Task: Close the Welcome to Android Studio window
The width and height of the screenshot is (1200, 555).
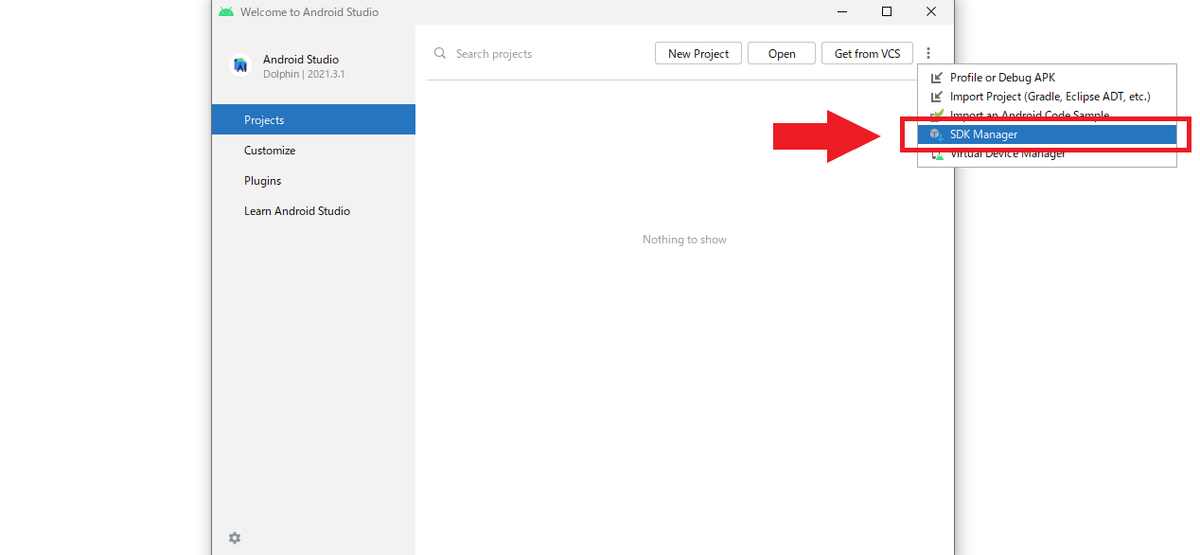Action: tap(931, 12)
